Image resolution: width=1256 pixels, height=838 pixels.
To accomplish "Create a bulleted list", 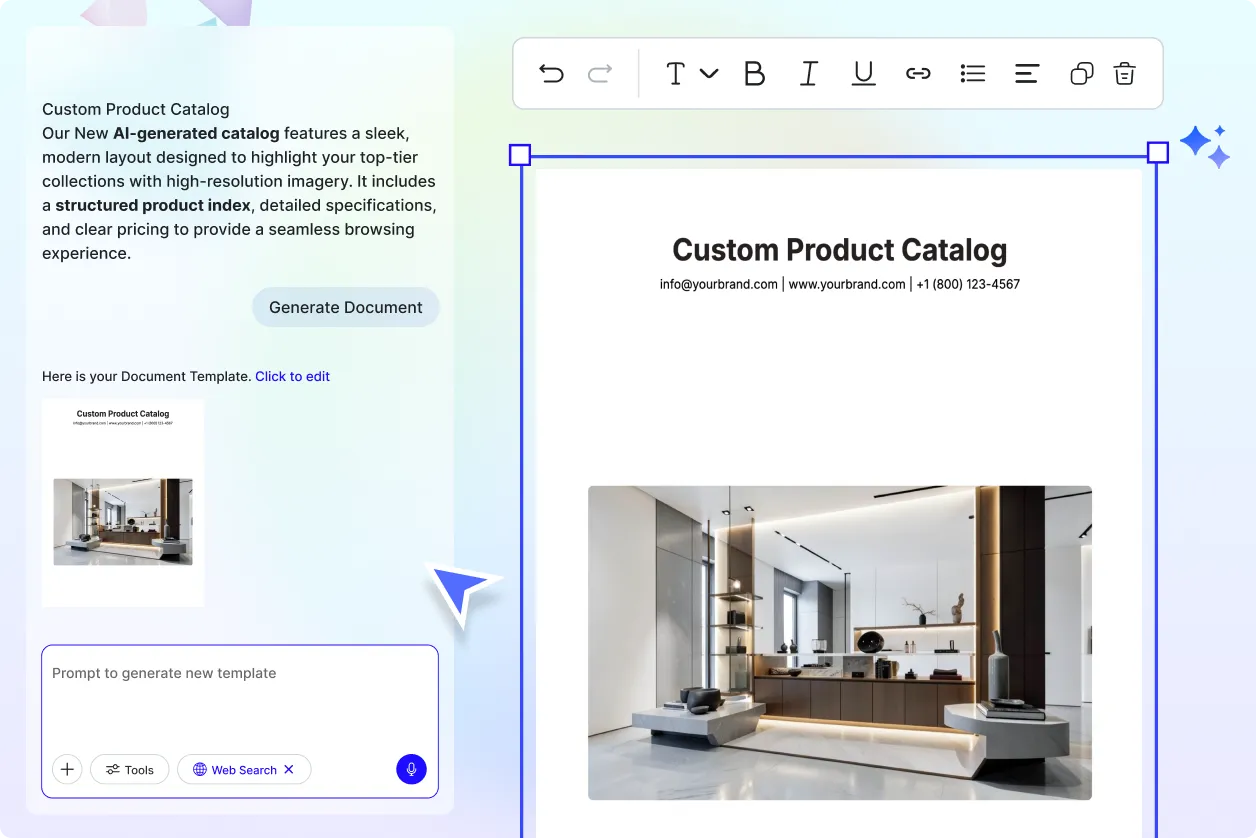I will 972,73.
